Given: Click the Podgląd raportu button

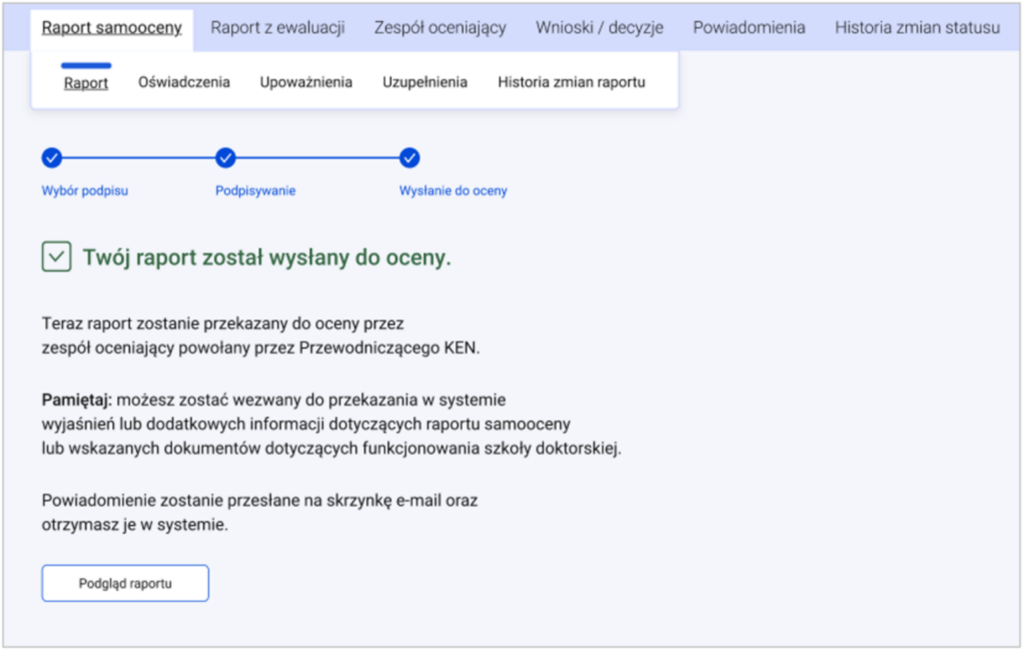Looking at the screenshot, I should 125,583.
